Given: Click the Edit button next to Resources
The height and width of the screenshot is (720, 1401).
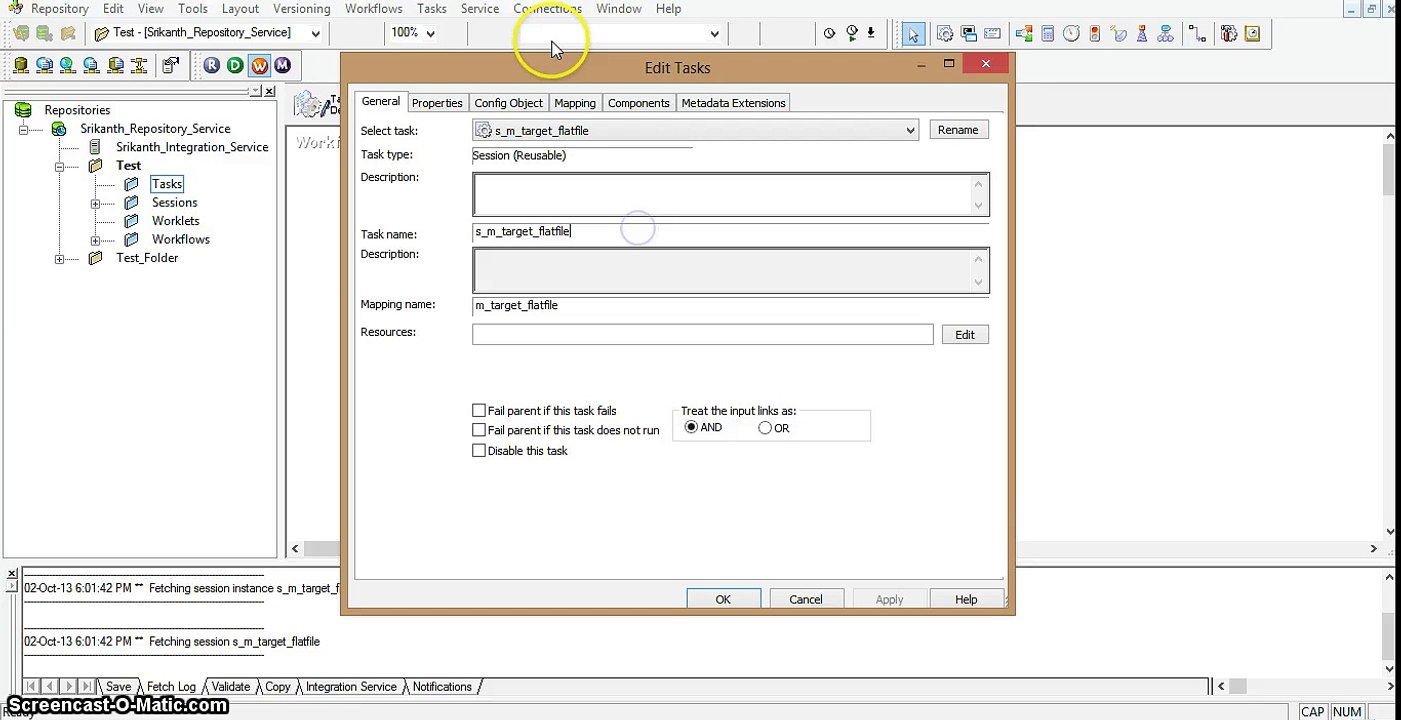Looking at the screenshot, I should [965, 335].
